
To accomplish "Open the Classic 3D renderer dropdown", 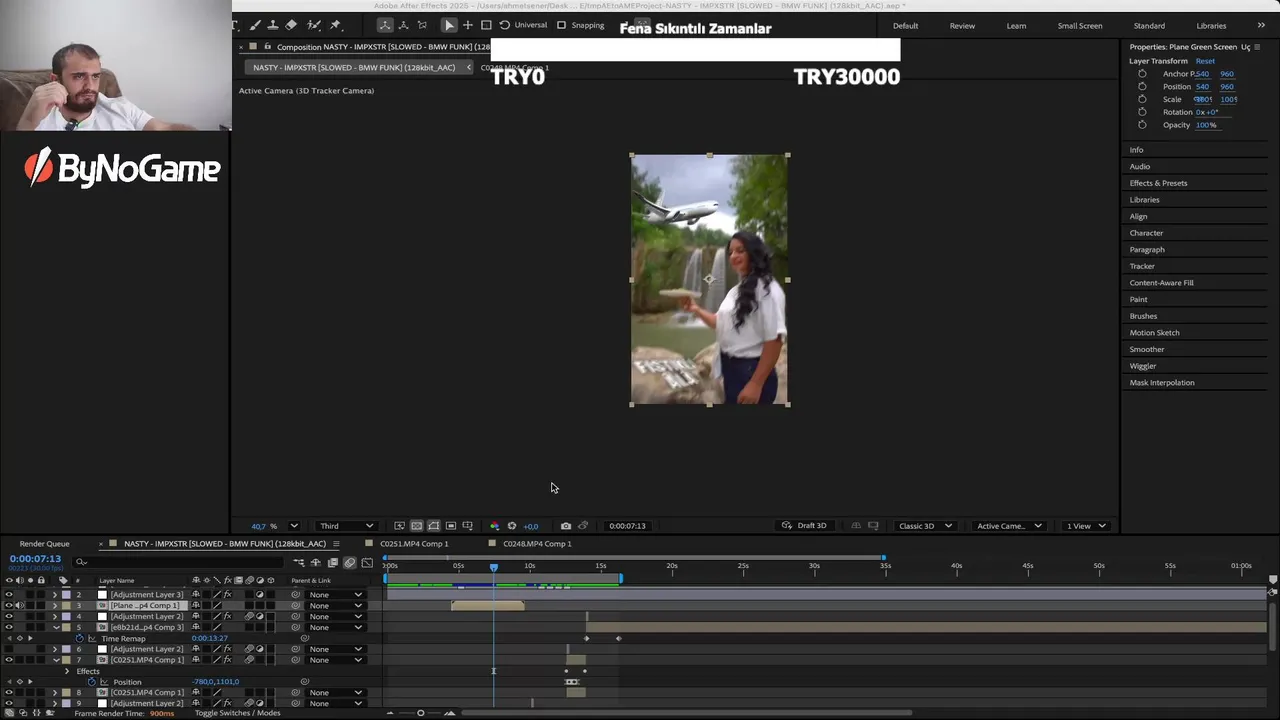I will pyautogui.click(x=925, y=526).
